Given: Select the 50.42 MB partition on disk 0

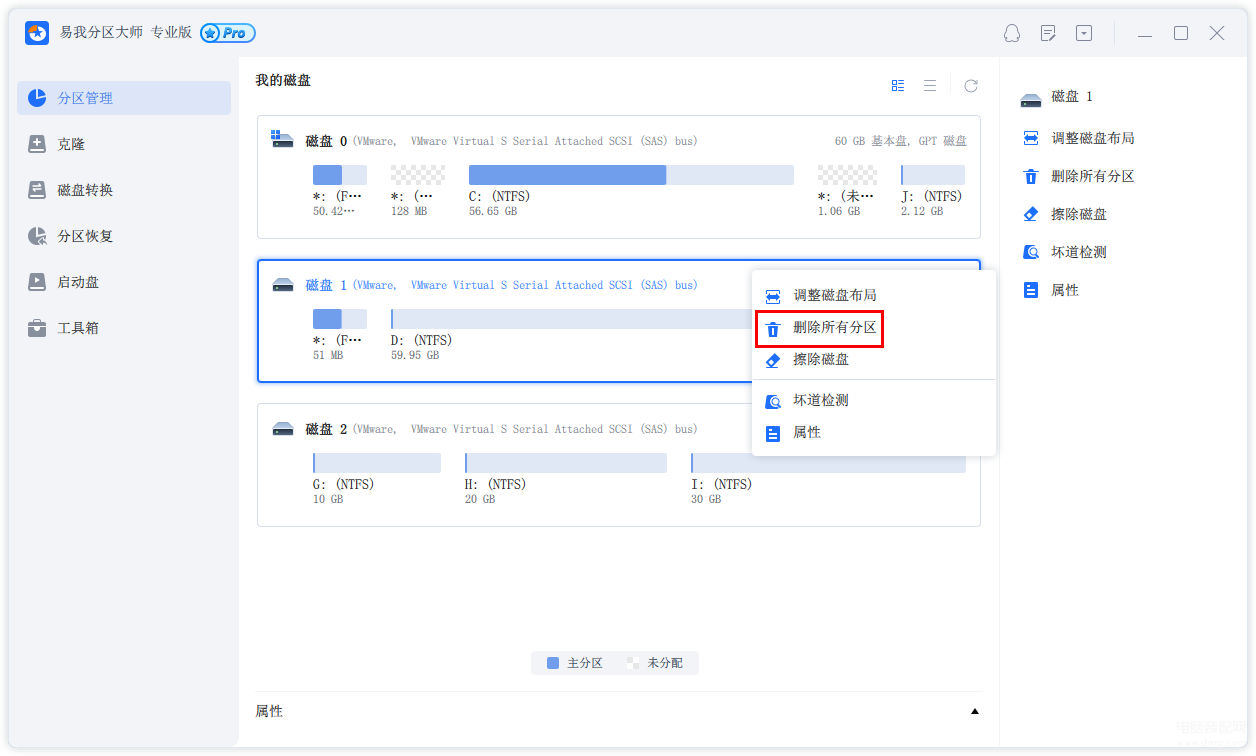Looking at the screenshot, I should coord(340,175).
